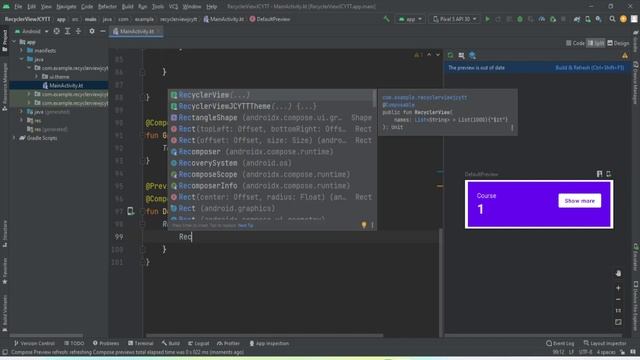Screen dimensions: 640x360
Task: Click the Make Project hammer icon
Action: tap(386, 19)
